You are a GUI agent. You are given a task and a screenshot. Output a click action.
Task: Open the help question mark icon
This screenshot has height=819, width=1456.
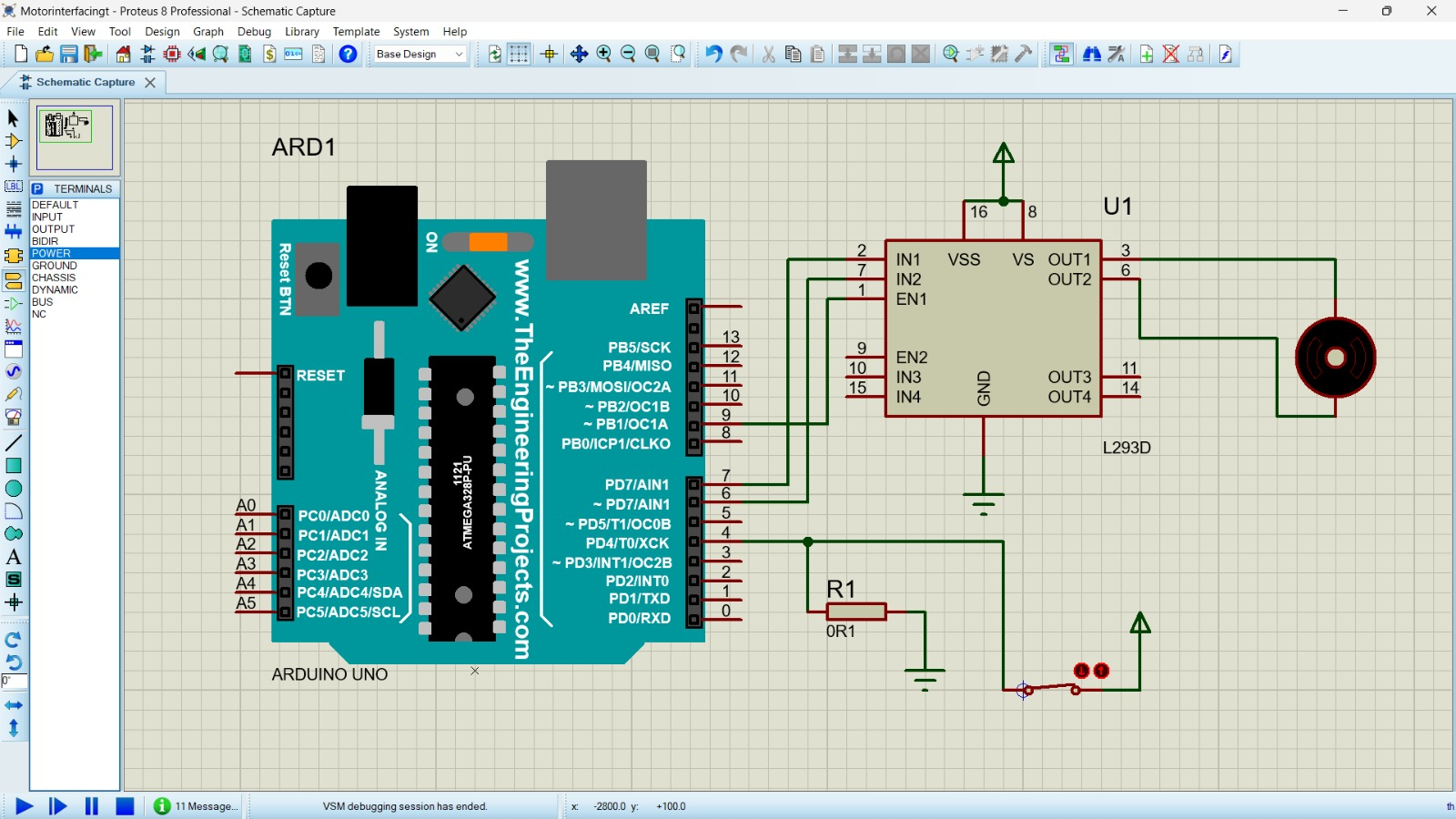click(348, 54)
